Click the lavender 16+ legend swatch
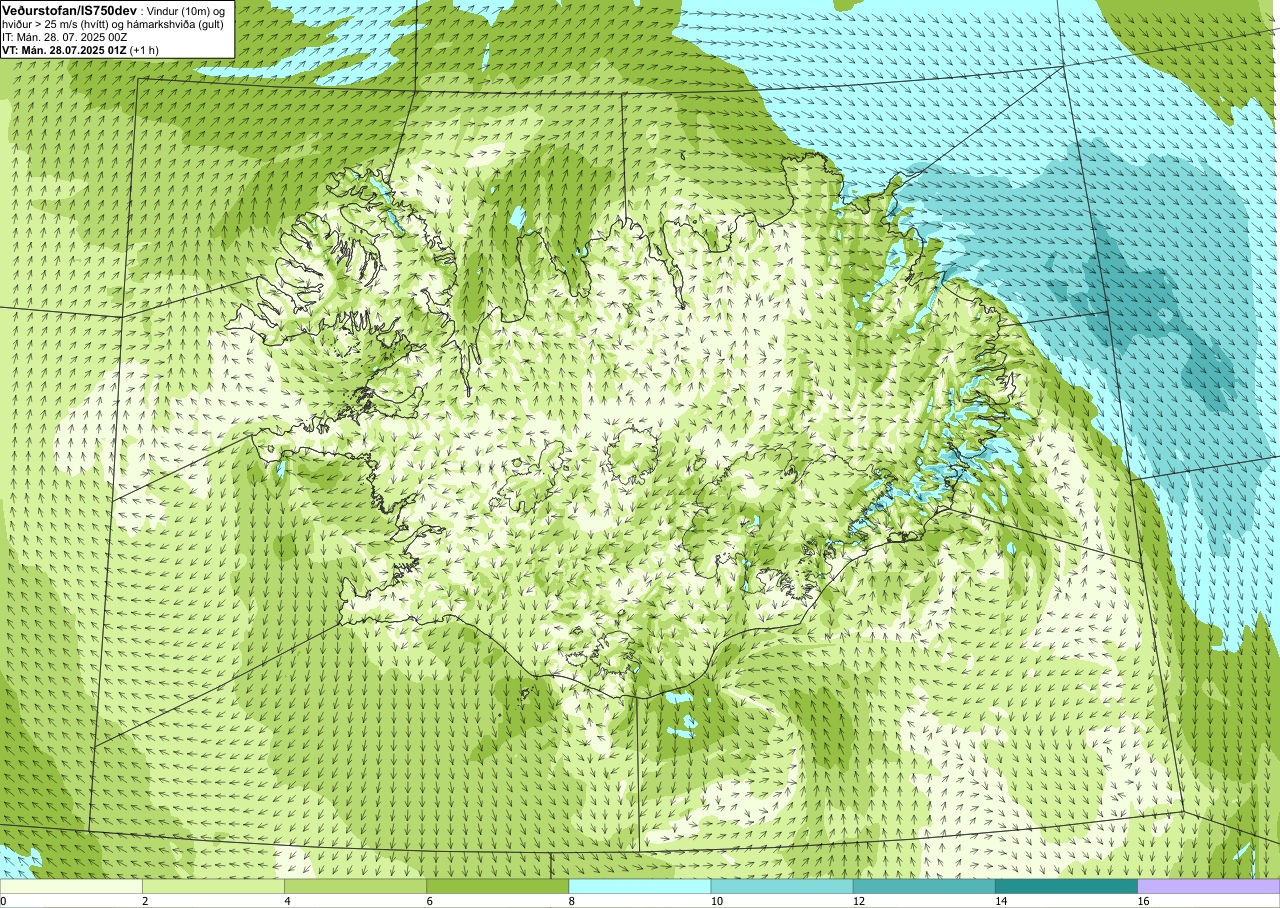 click(1208, 886)
